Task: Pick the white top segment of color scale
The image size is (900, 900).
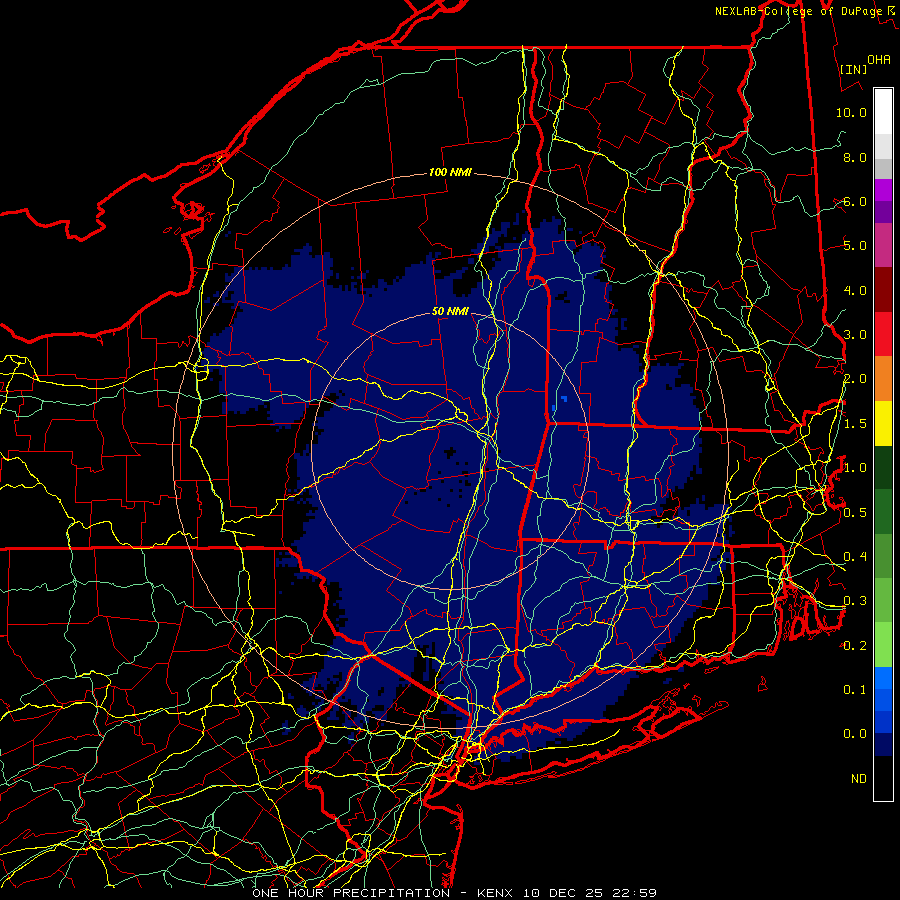Action: point(883,112)
